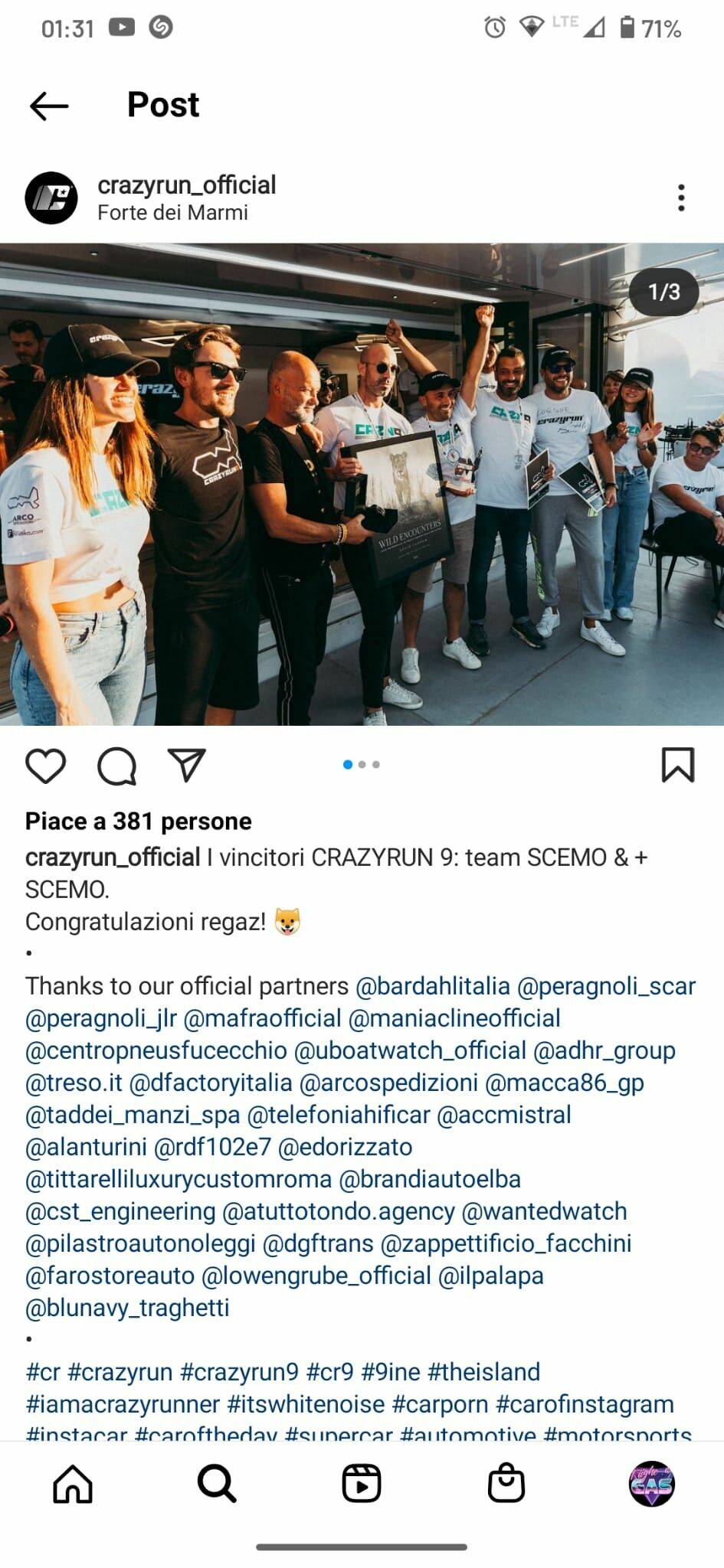Open the Forte dei Marmi location
This screenshot has width=724, height=1568.
172,212
